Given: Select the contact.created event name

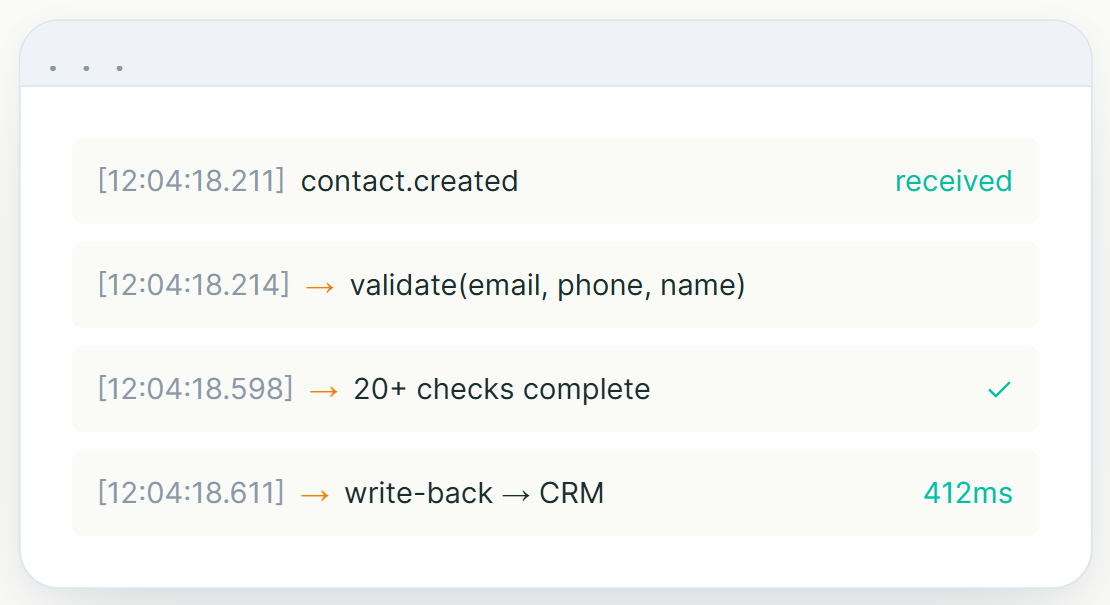Looking at the screenshot, I should pyautogui.click(x=409, y=182).
